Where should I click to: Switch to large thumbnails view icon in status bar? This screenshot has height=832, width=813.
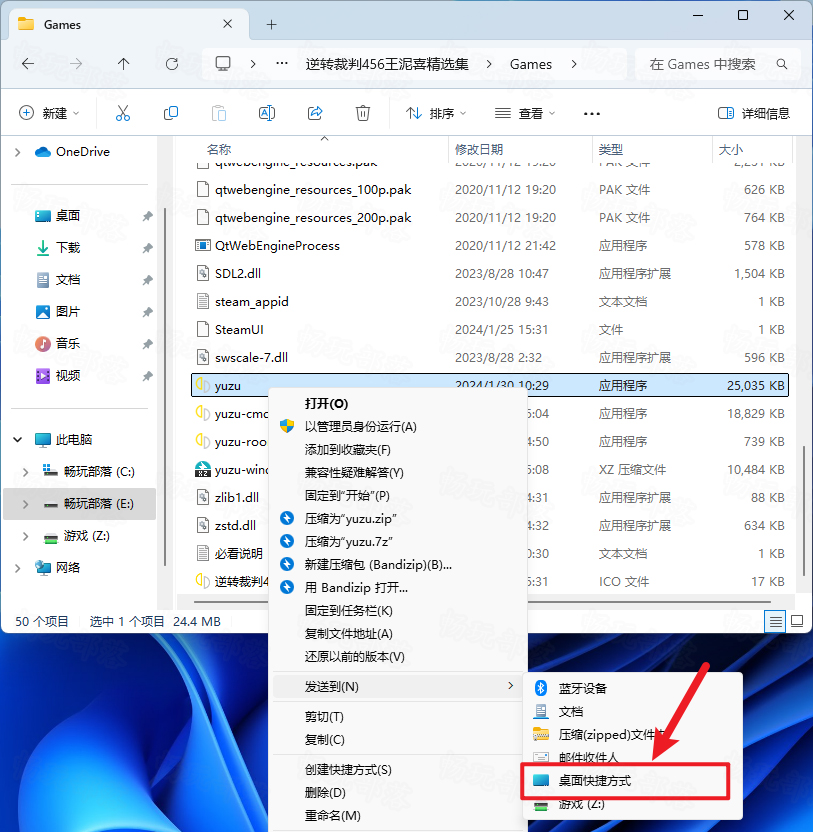[x=797, y=621]
